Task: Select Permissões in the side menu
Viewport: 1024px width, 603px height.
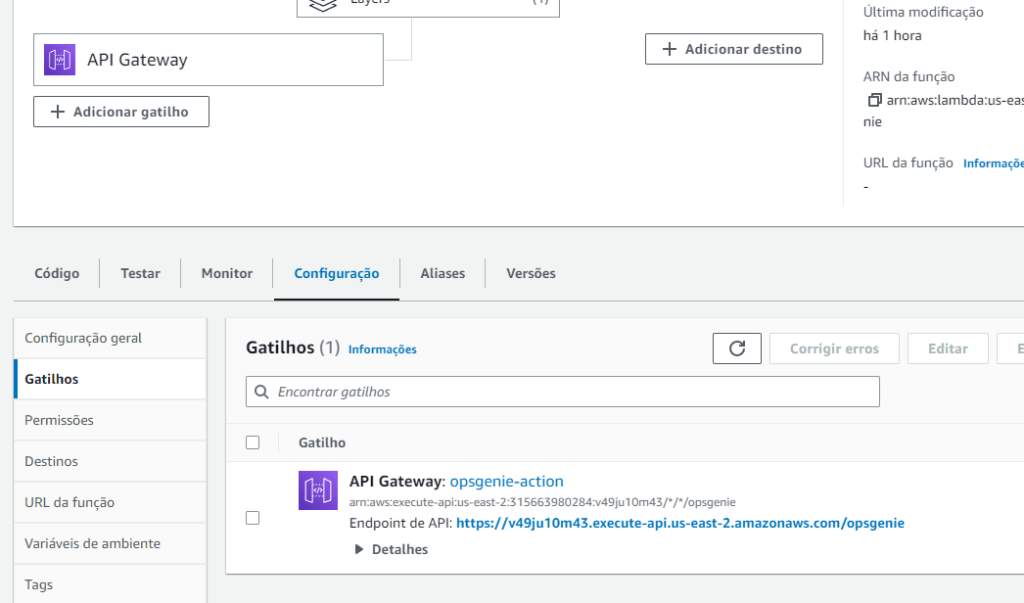Action: [59, 420]
